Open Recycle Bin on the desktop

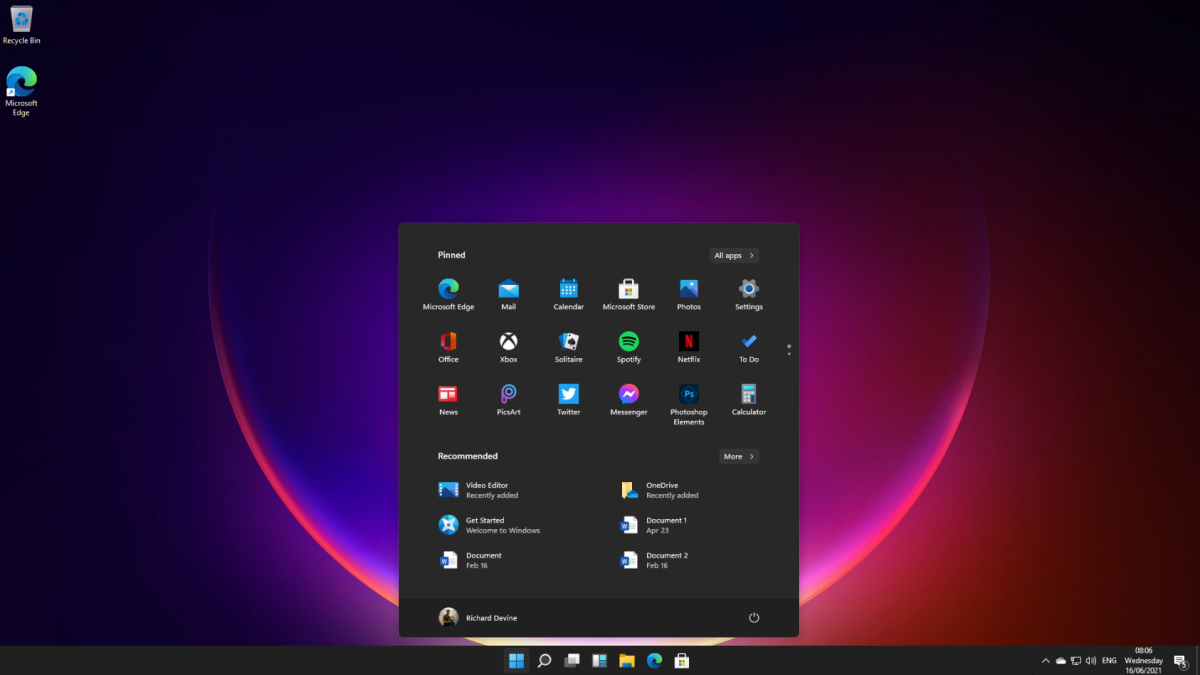point(21,24)
